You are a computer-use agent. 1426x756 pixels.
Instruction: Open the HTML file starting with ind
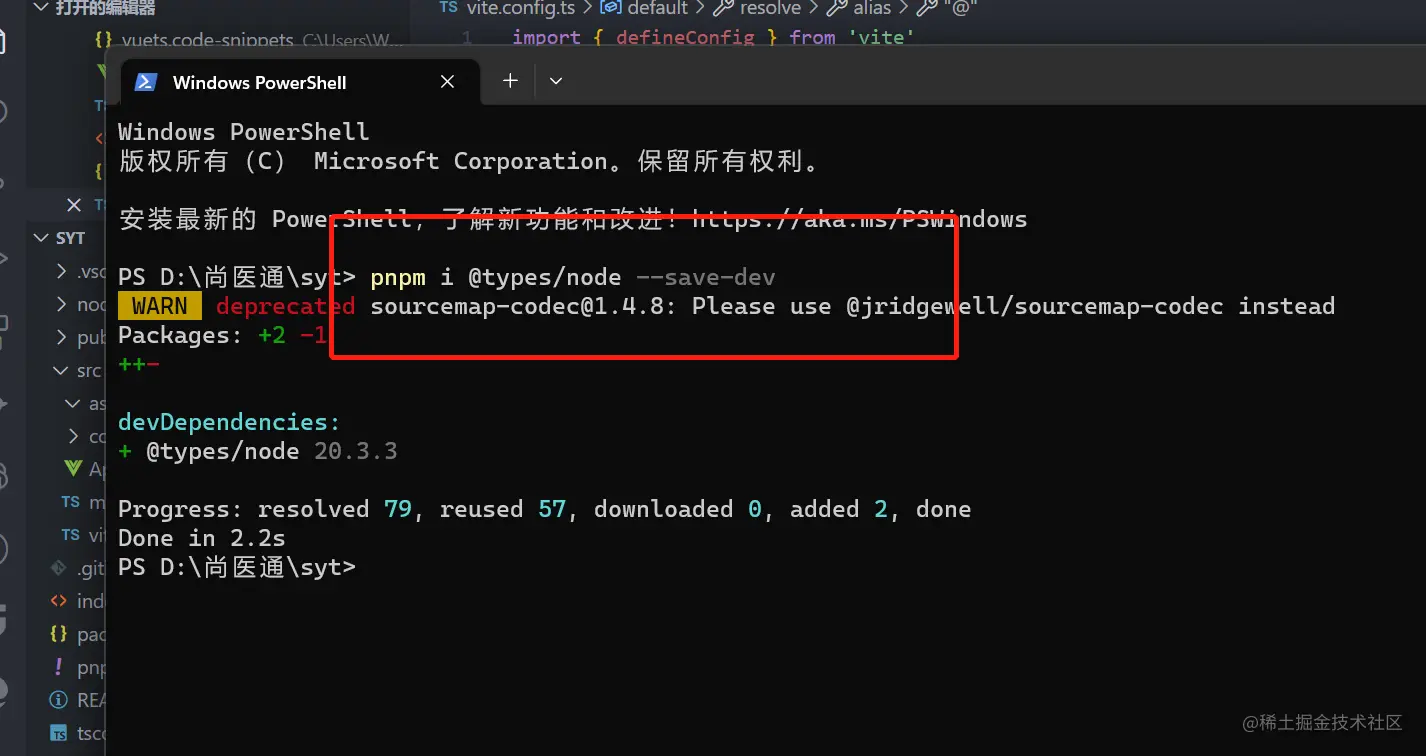(x=91, y=601)
